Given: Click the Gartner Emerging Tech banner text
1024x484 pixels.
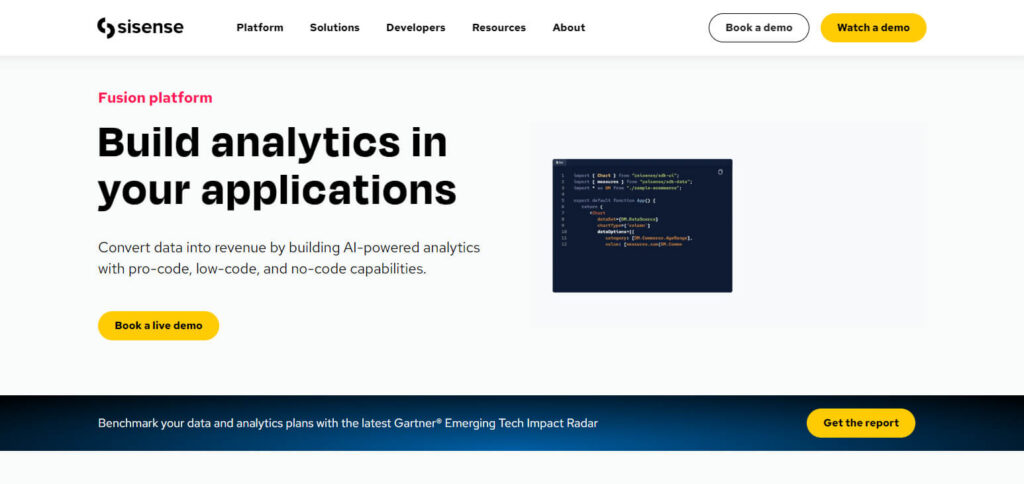Looking at the screenshot, I should click(347, 423).
